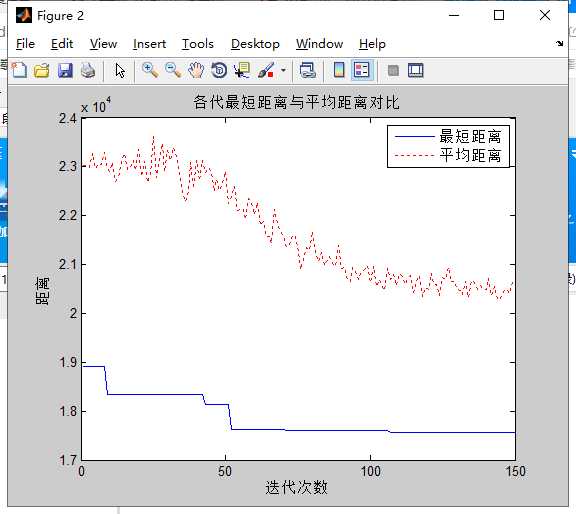
Task: Open the Insert menu
Action: pyautogui.click(x=150, y=44)
